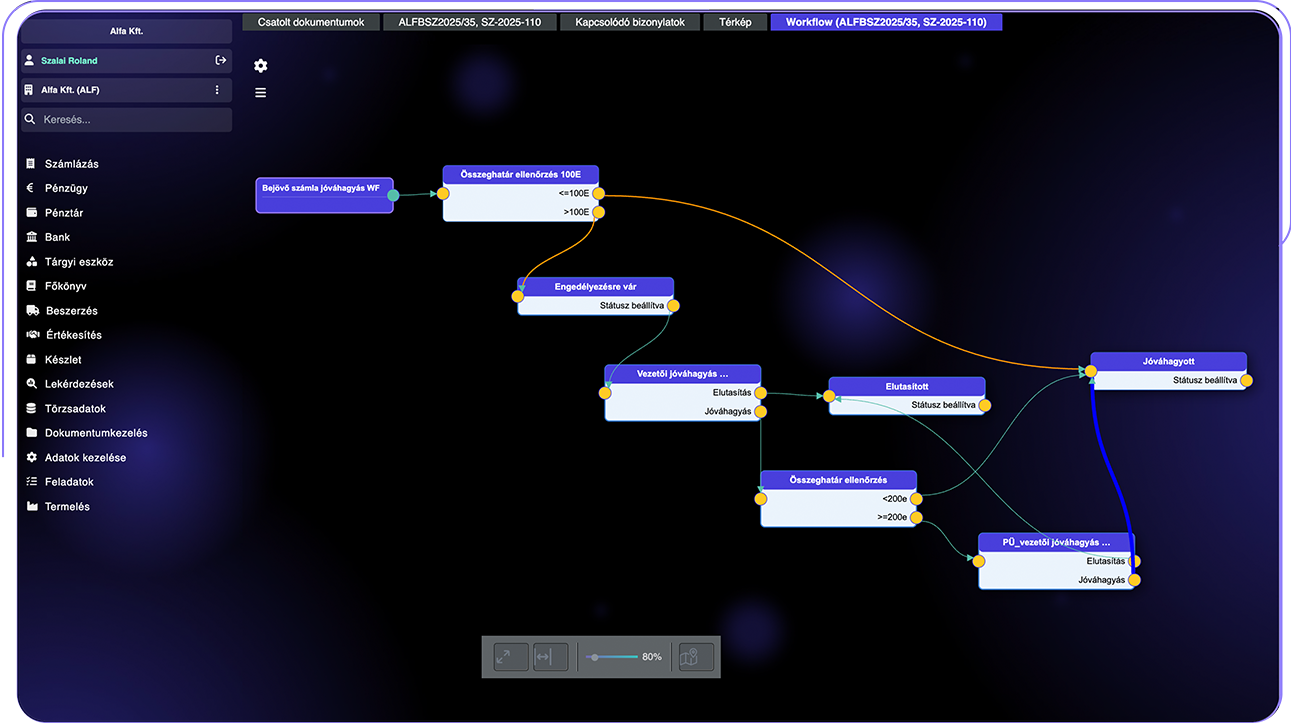The width and height of the screenshot is (1291, 724).
Task: Click the hamburger menu icon below the gear
Action: pos(261,93)
